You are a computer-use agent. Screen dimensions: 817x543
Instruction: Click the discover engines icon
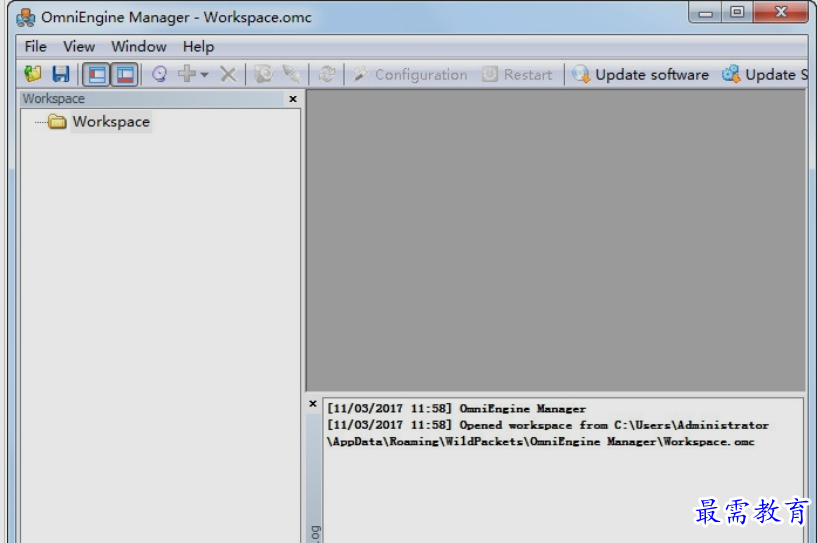coord(159,74)
